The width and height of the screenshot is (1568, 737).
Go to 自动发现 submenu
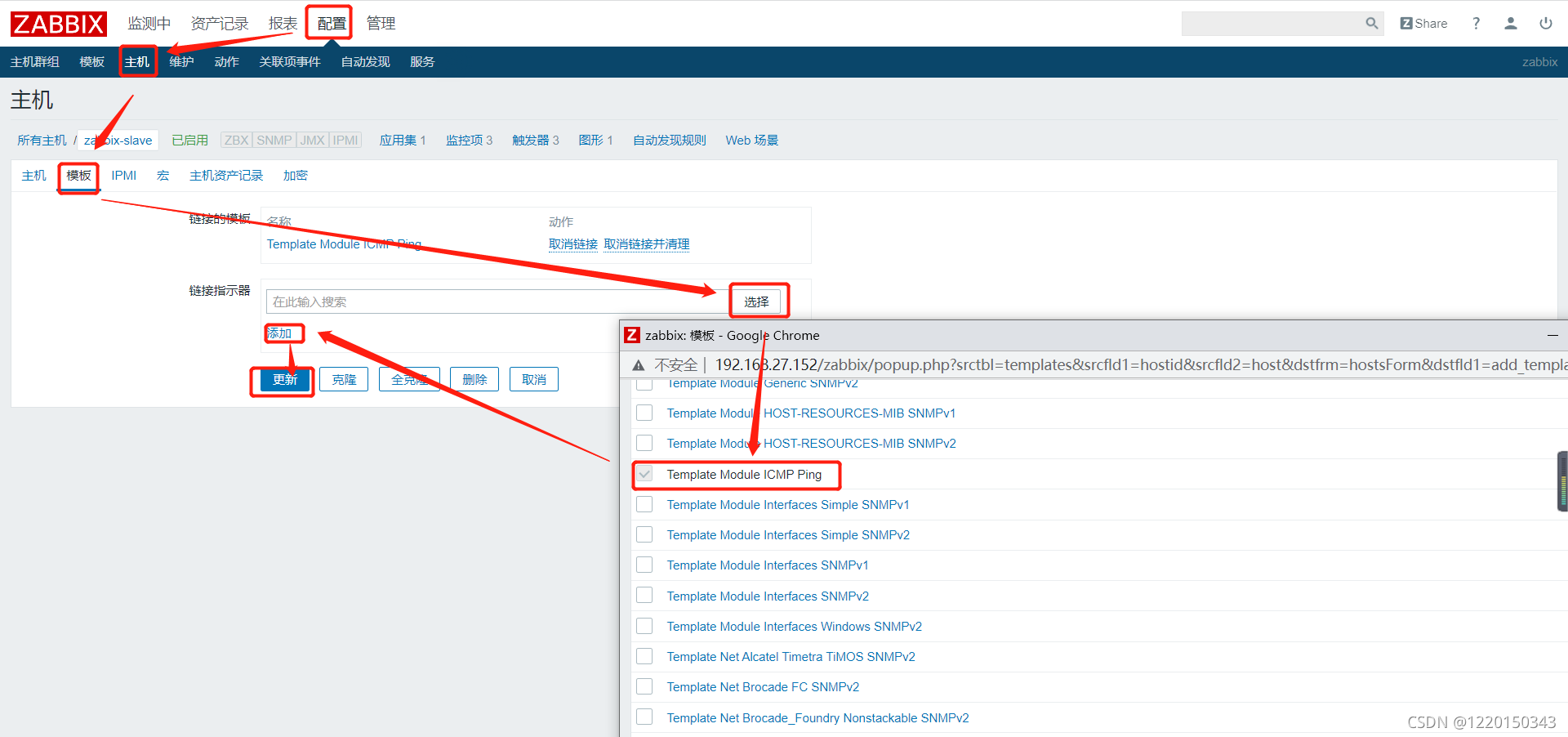(365, 62)
